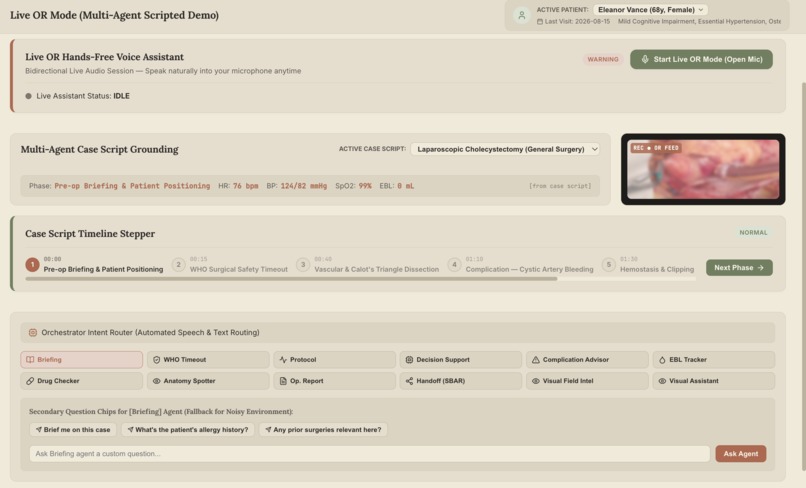The width and height of the screenshot is (806, 488).
Task: Click the Orchestrator Intent Router chip icon
Action: (33, 333)
